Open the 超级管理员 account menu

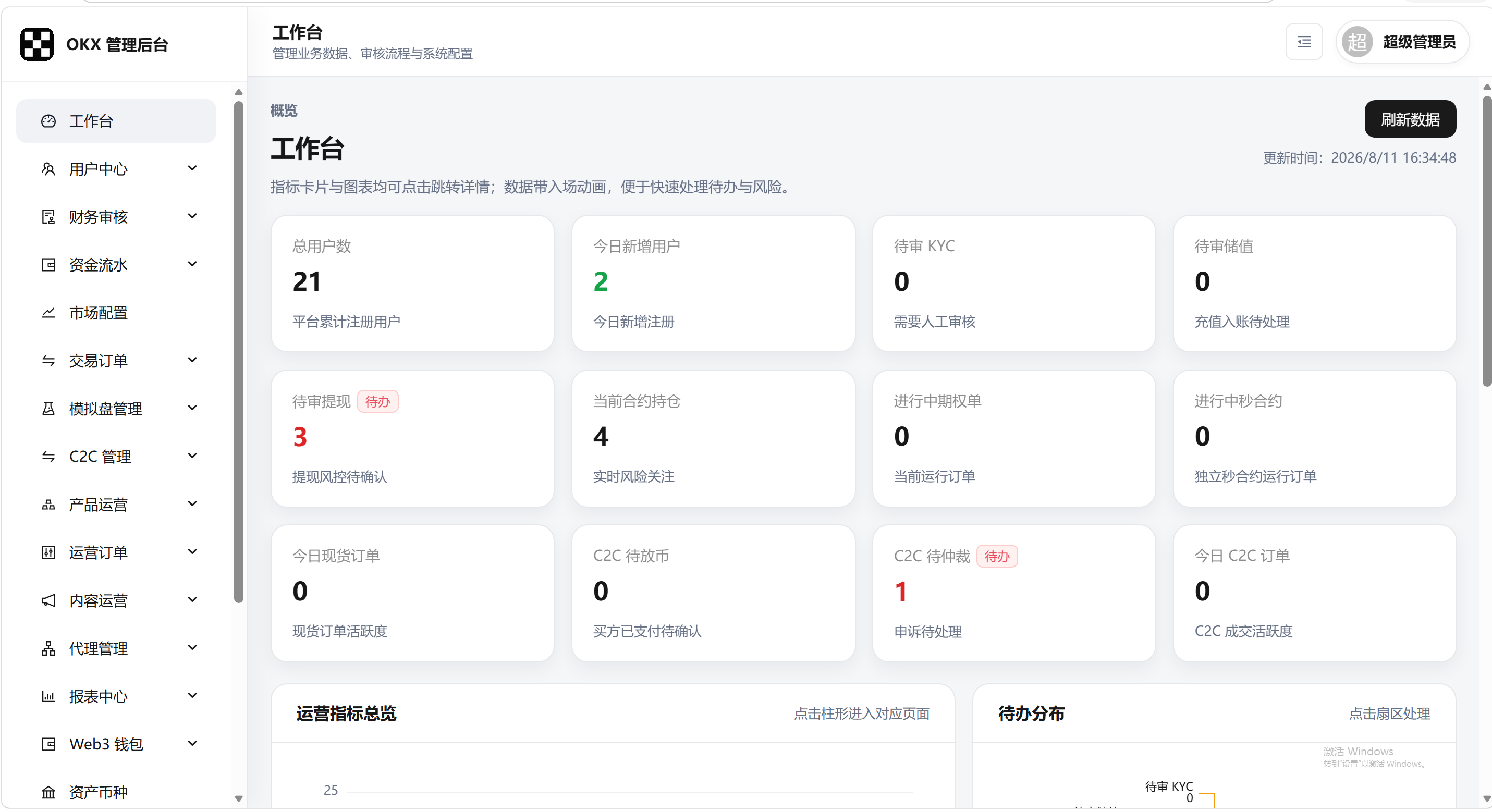[x=1402, y=42]
